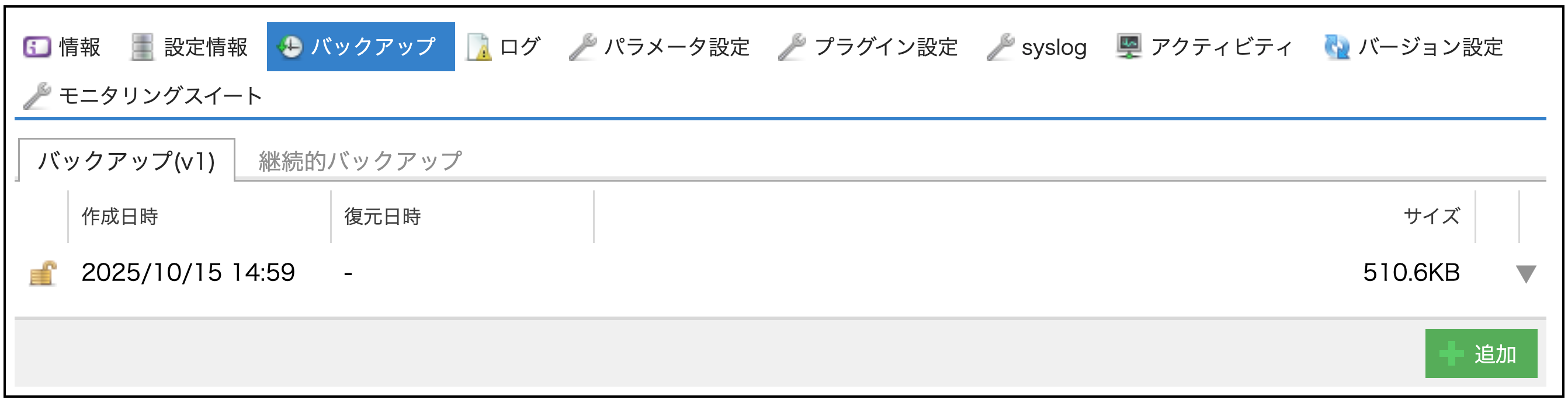Click the 情報 info icon
This screenshot has width=1568, height=403.
tap(37, 47)
